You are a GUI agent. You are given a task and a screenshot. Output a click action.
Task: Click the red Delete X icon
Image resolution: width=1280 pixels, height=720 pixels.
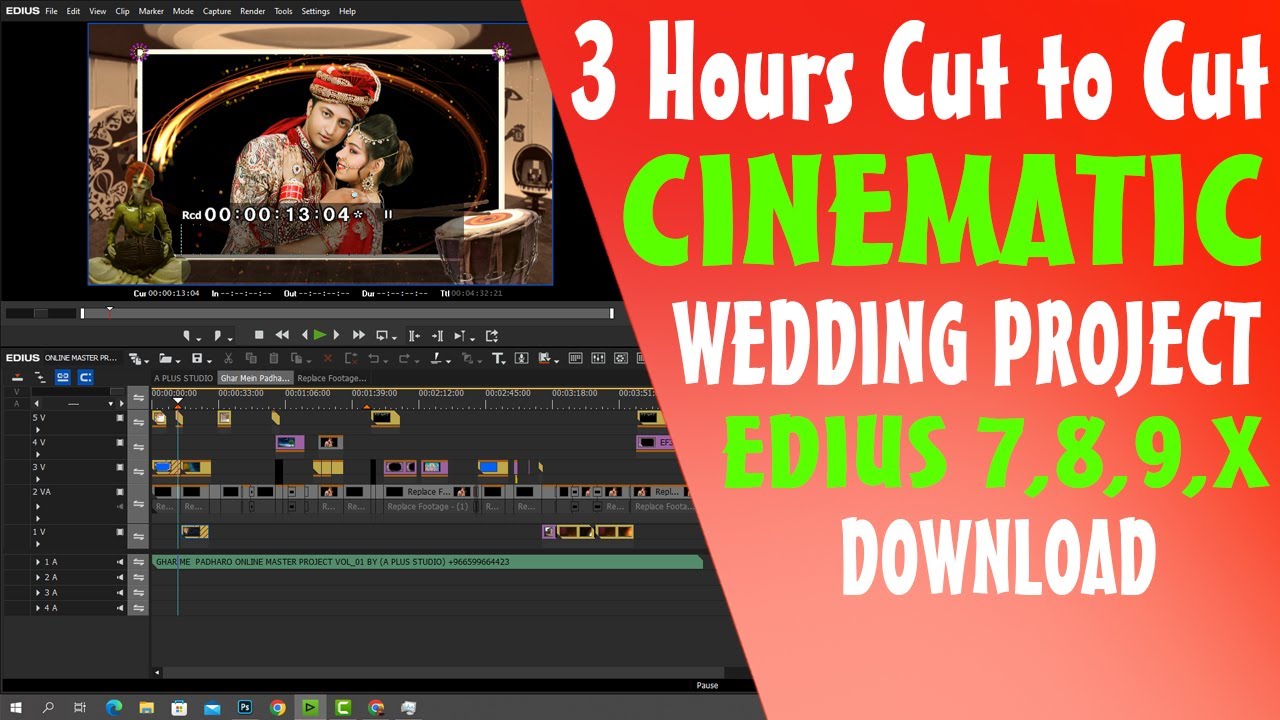coord(327,358)
